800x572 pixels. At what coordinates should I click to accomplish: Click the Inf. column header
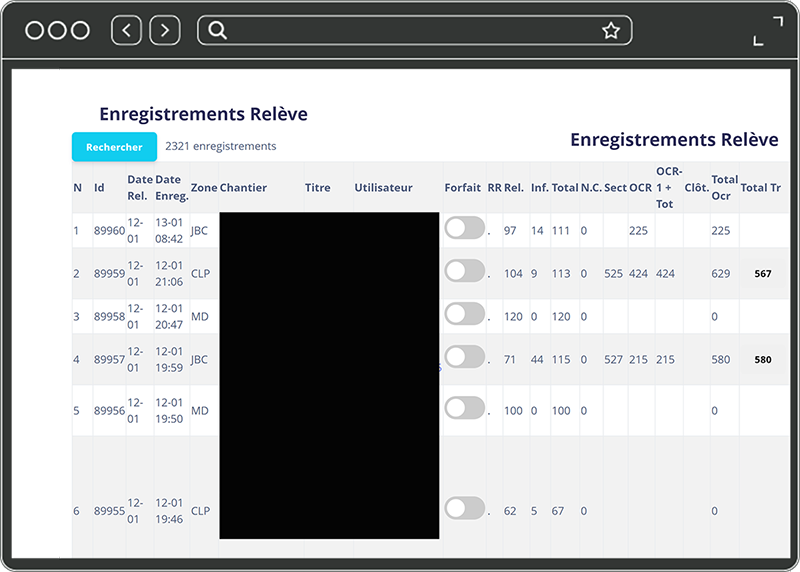pyautogui.click(x=540, y=188)
